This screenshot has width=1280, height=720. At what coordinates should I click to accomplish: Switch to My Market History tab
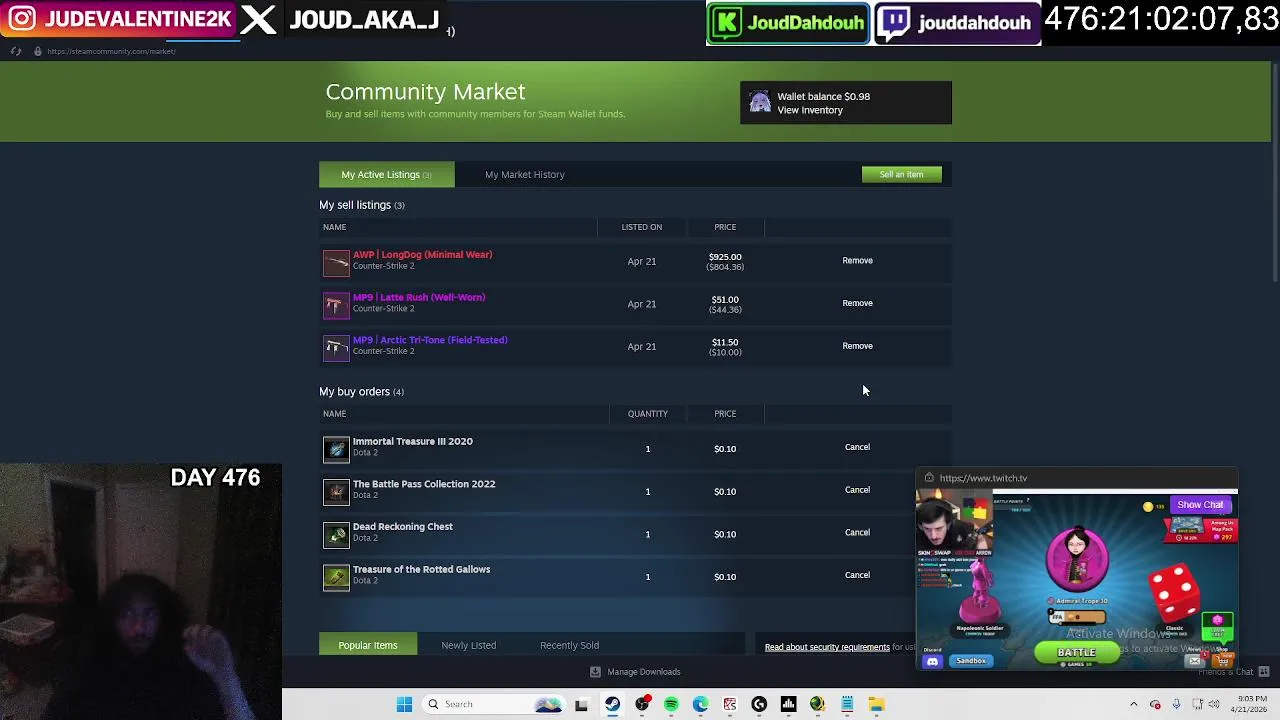click(524, 174)
